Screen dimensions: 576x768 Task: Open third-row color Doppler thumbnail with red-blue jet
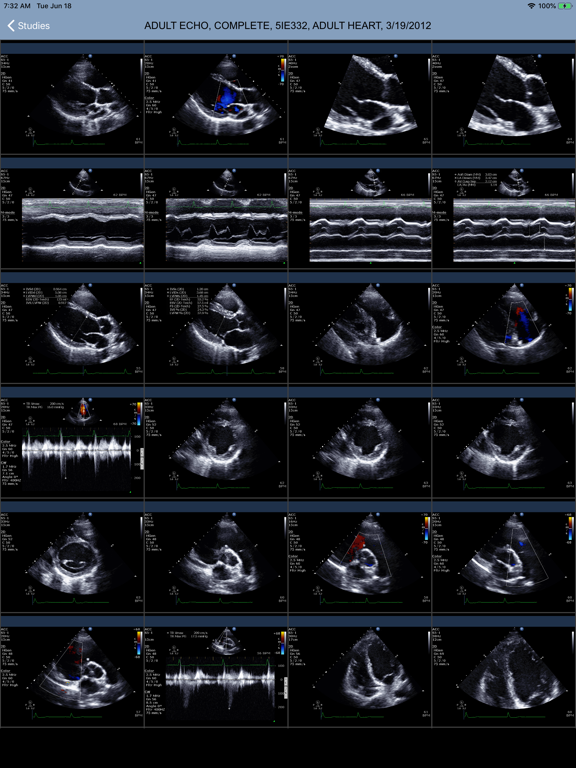[x=504, y=328]
